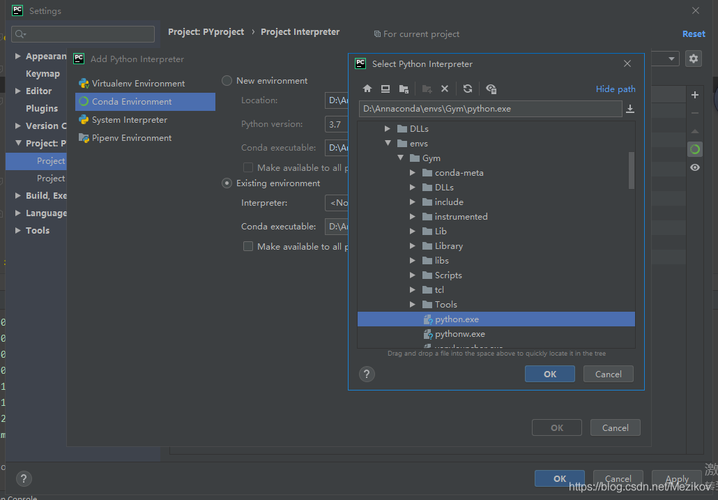
Task: Click the desktop directory toolbar icon
Action: [x=386, y=89]
